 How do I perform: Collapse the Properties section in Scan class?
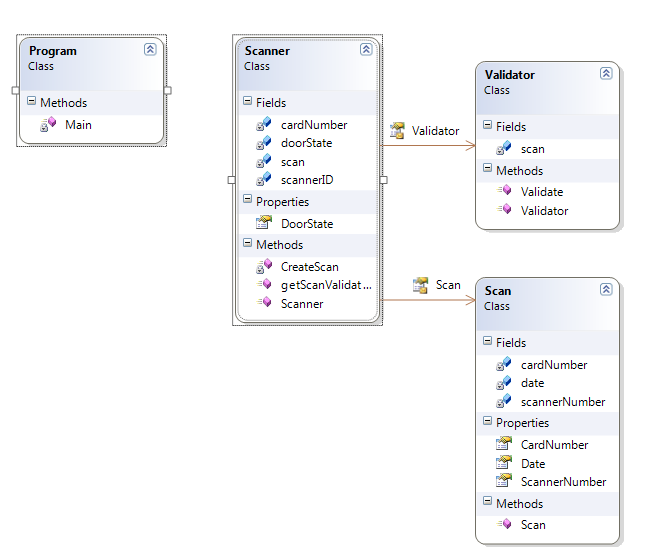click(487, 421)
